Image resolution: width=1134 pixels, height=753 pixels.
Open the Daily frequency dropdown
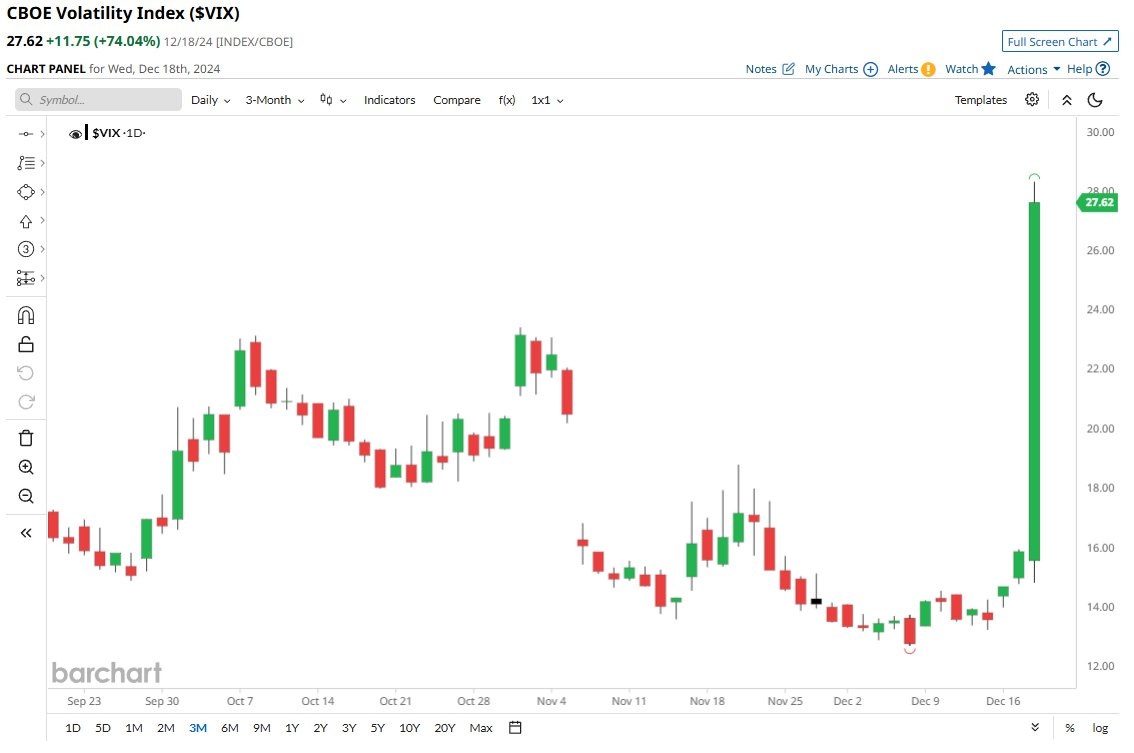(x=210, y=100)
